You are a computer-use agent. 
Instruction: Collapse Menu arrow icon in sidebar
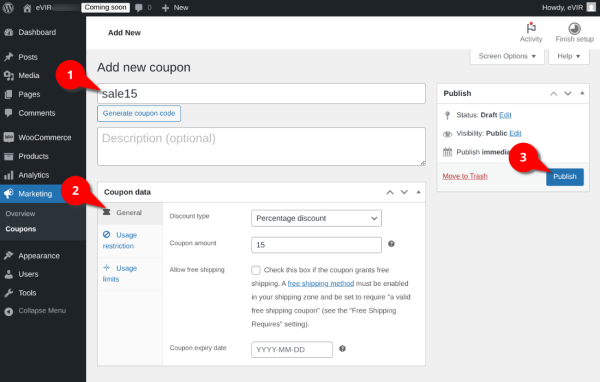[x=9, y=311]
